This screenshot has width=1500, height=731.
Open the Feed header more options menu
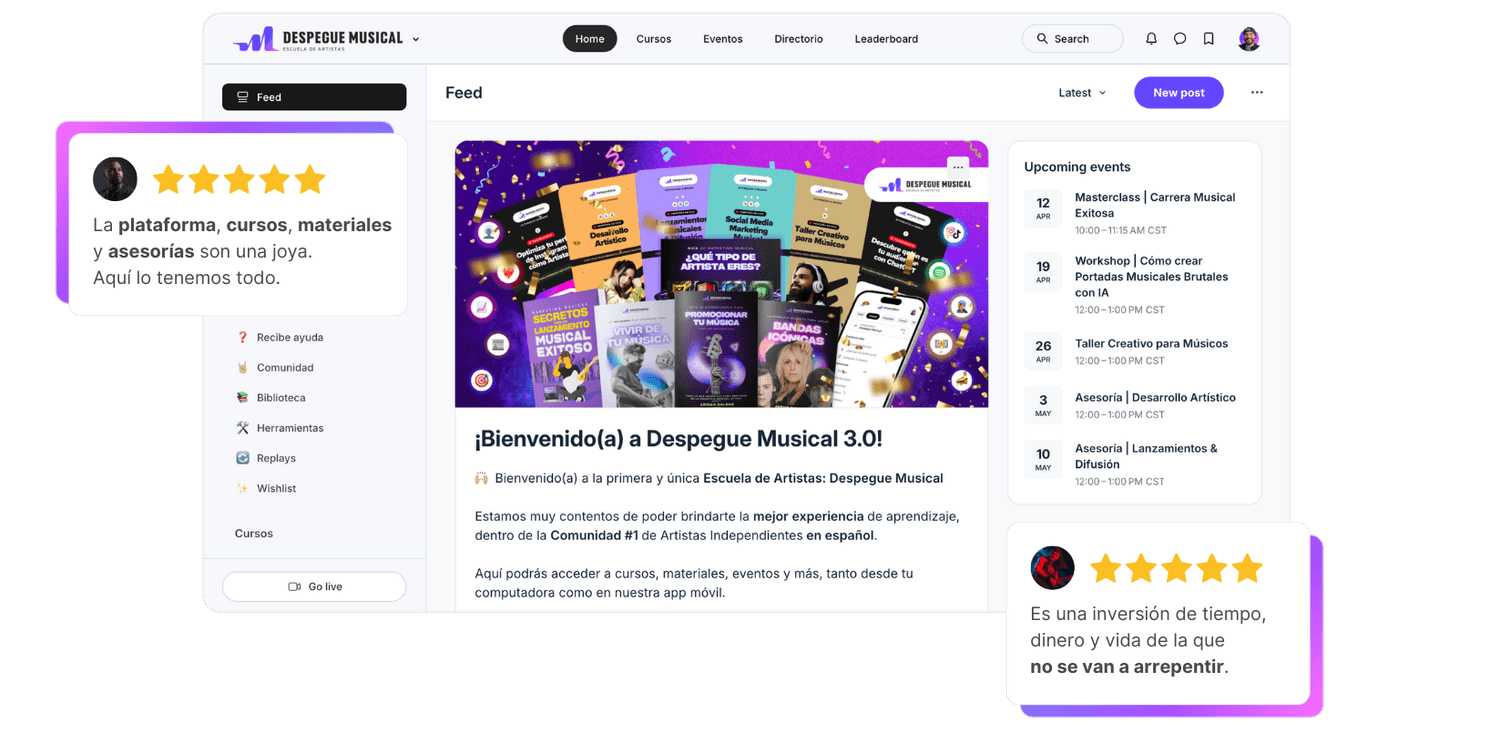[x=1257, y=93]
